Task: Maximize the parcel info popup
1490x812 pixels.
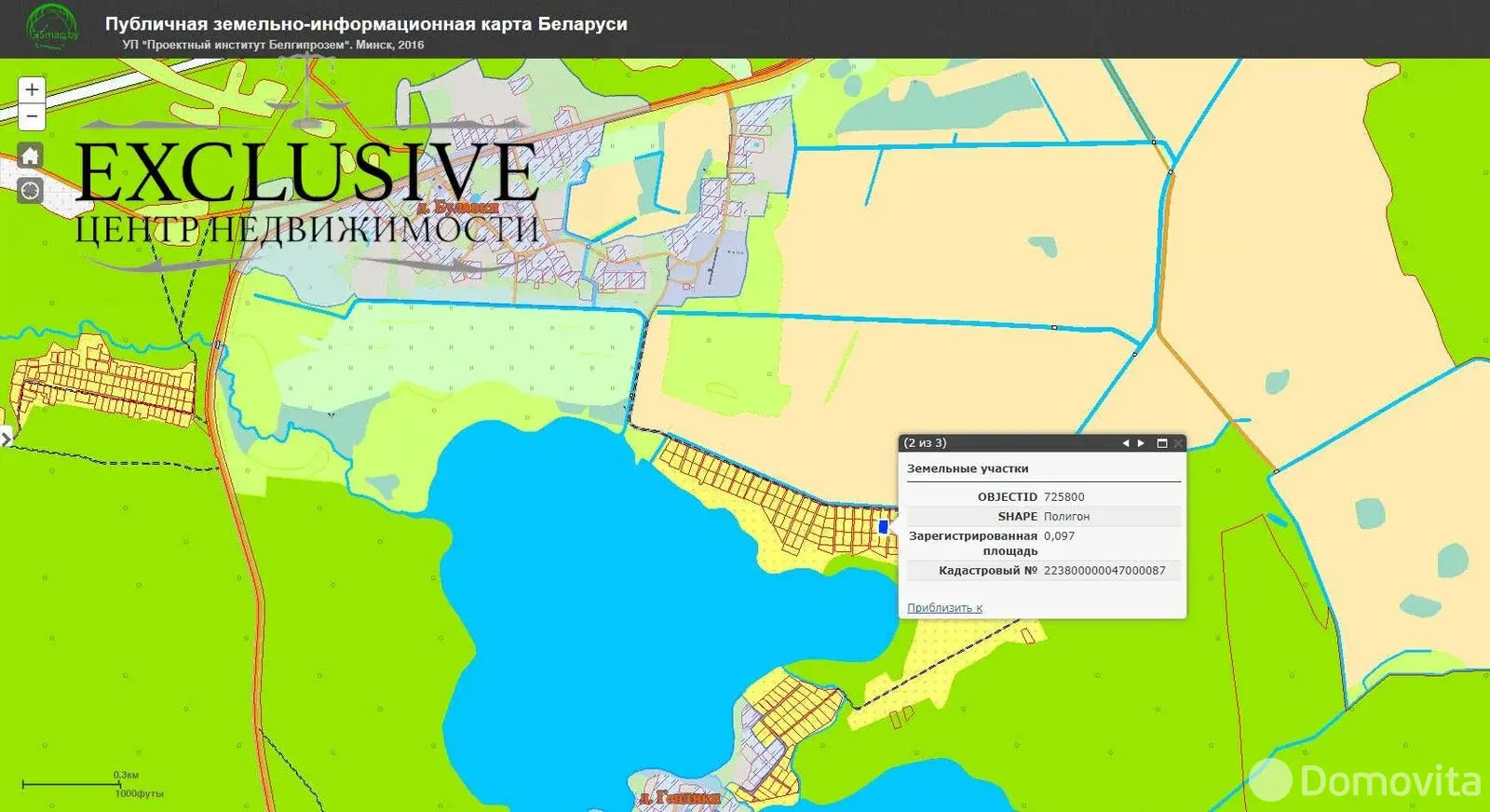Action: 1161,443
